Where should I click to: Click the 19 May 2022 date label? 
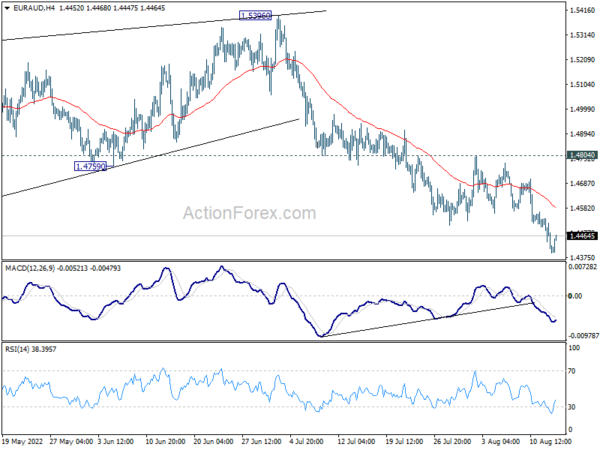[x=22, y=441]
